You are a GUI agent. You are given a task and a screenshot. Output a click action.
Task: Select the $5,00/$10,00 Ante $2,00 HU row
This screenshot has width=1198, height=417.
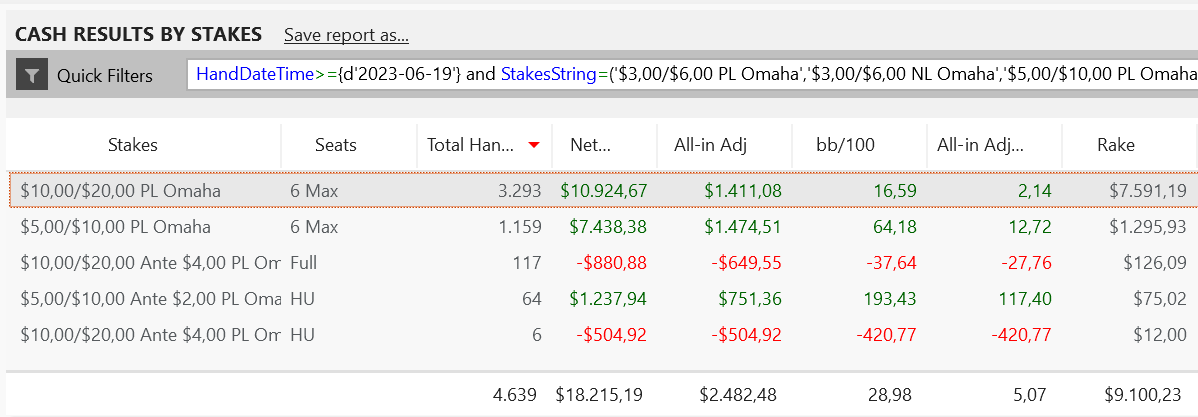602,299
